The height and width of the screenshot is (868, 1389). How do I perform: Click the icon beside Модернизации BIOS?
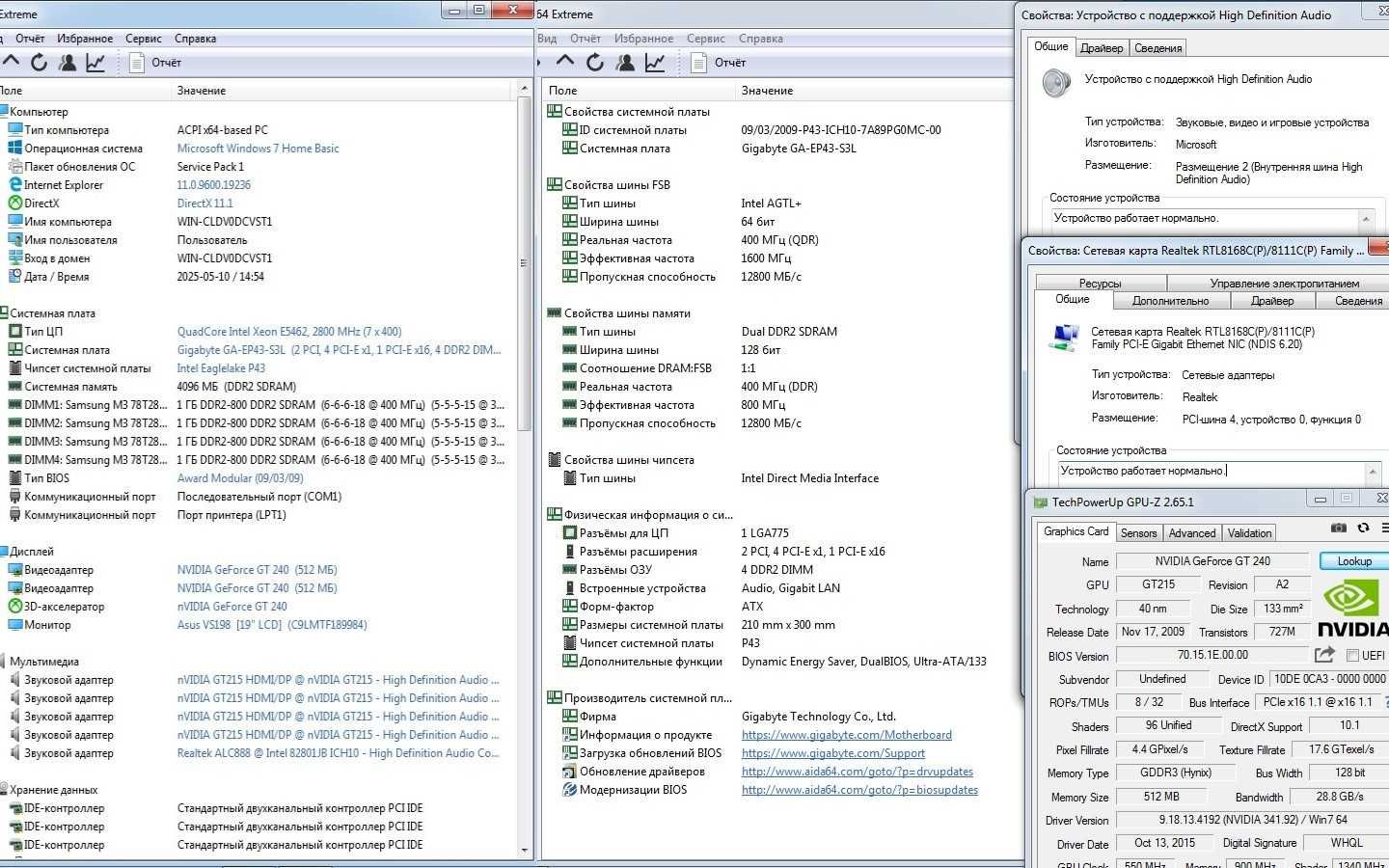click(x=570, y=789)
